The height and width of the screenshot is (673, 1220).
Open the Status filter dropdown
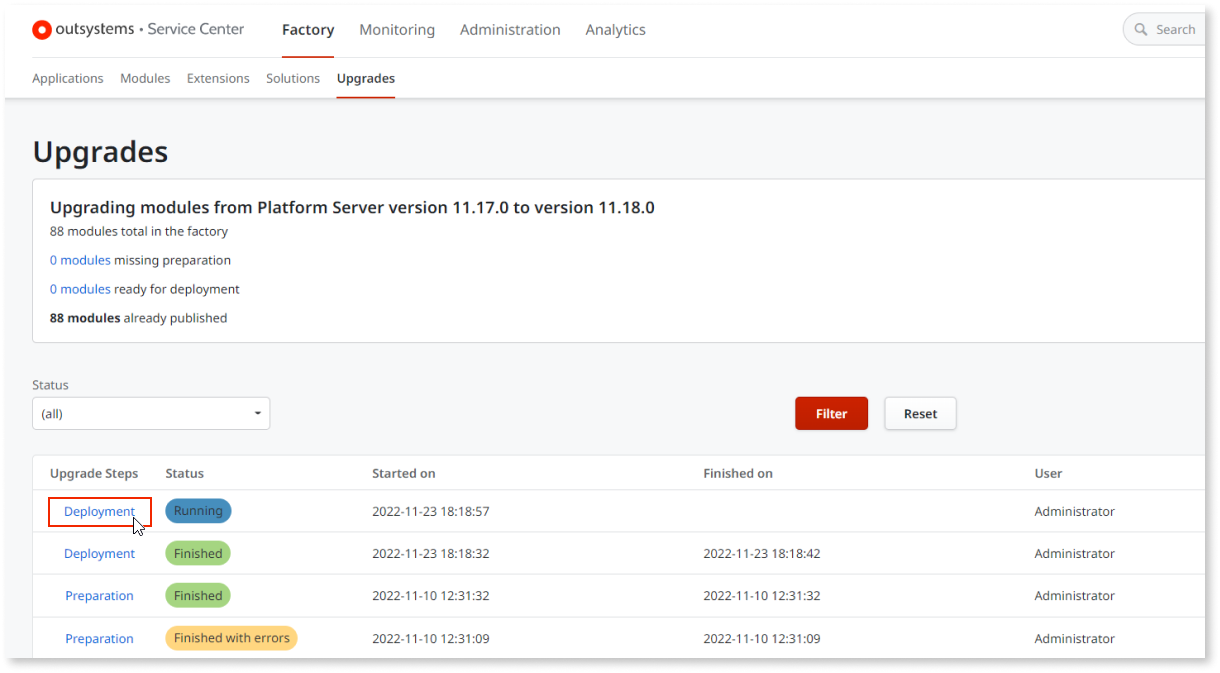point(150,413)
